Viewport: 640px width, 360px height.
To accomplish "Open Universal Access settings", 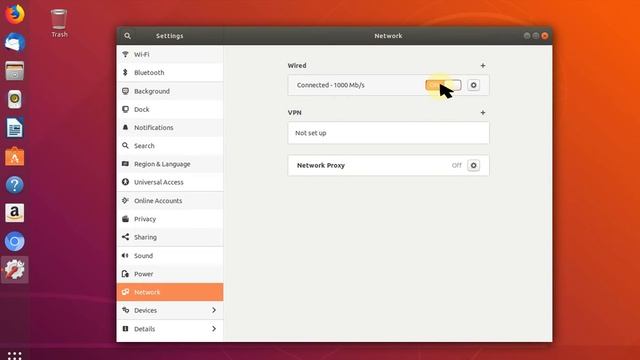I will pyautogui.click(x=170, y=182).
